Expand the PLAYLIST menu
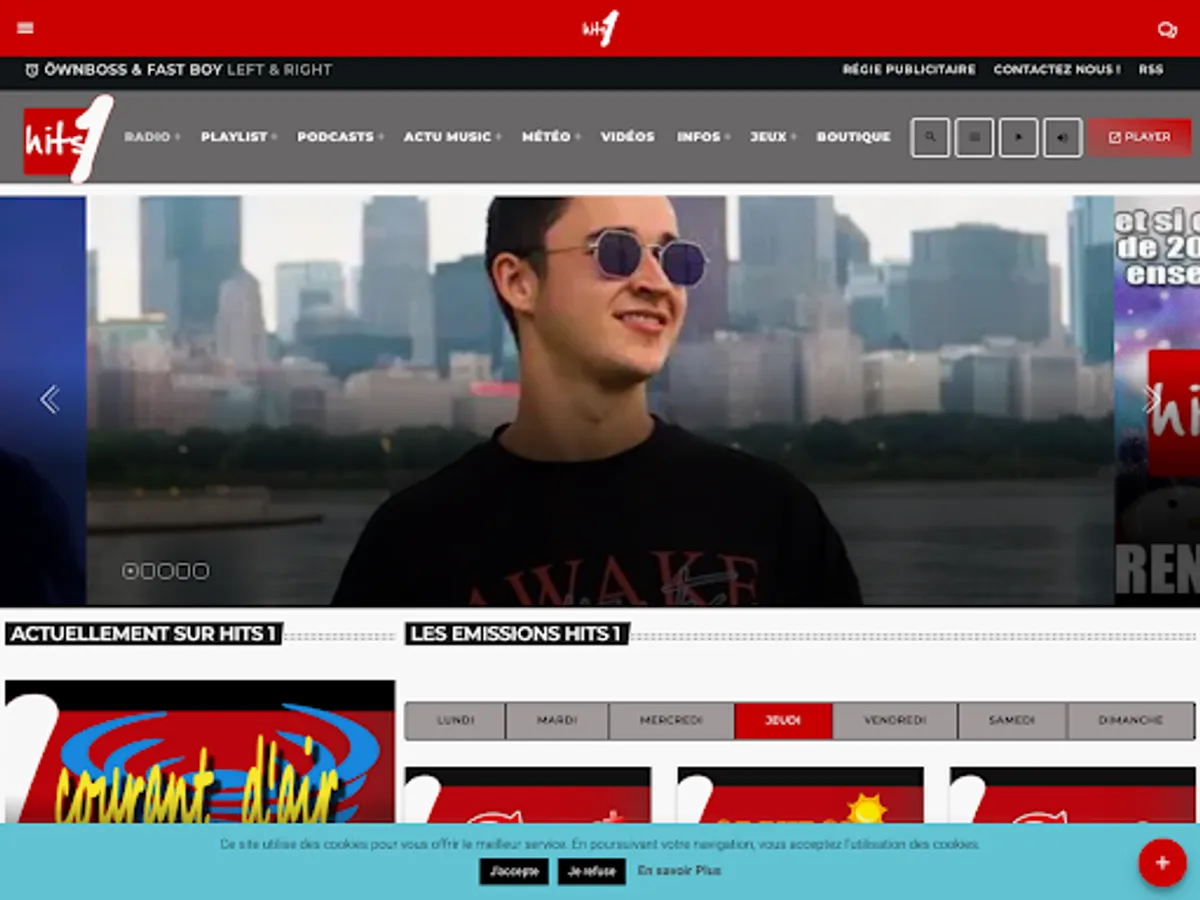 238,137
